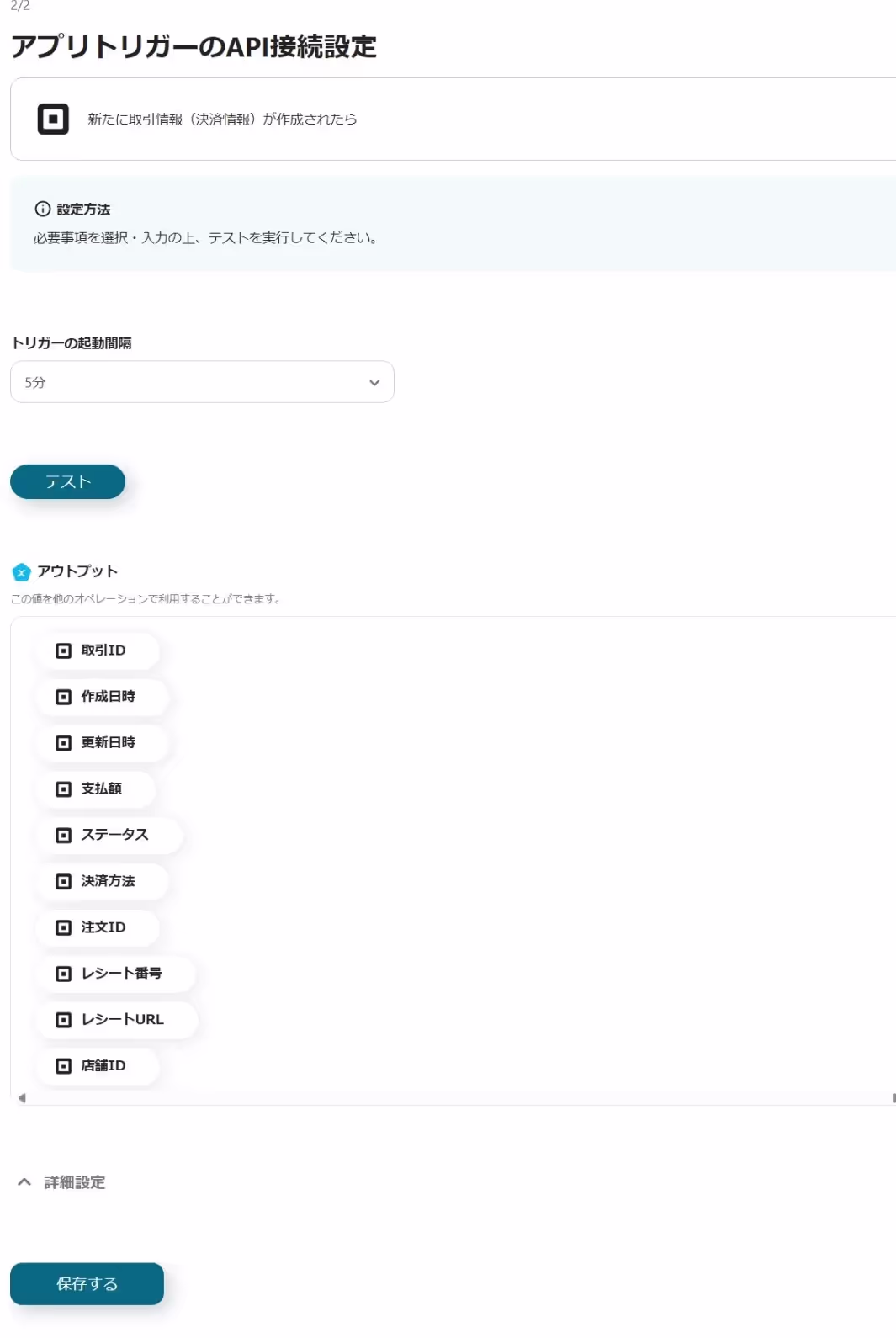Click the blue アウトプット pentagon icon
Viewport: 896px width, 1338px height.
click(22, 572)
